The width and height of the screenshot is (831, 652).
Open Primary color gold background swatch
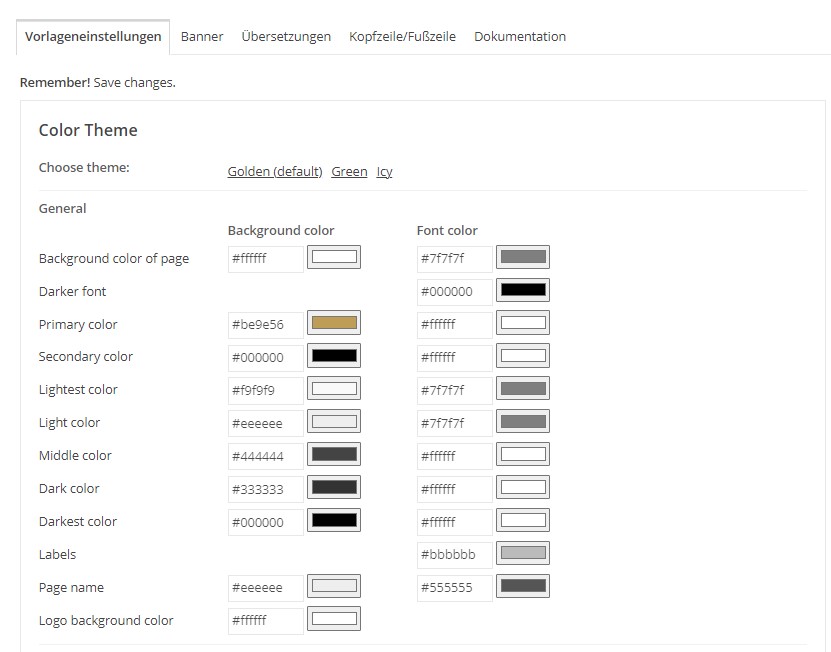tap(334, 323)
